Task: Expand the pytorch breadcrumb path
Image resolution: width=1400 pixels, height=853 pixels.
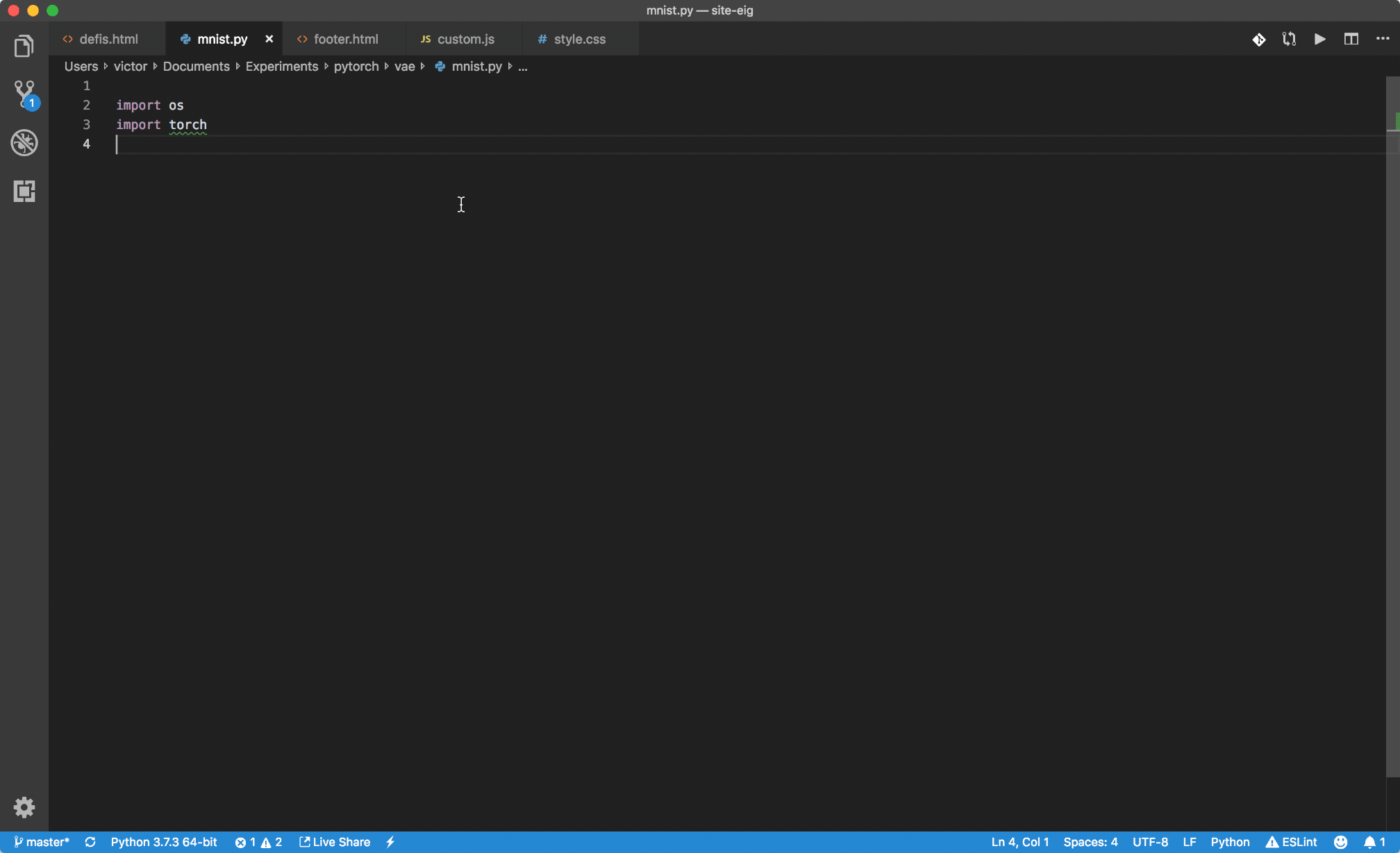Action: pos(357,66)
